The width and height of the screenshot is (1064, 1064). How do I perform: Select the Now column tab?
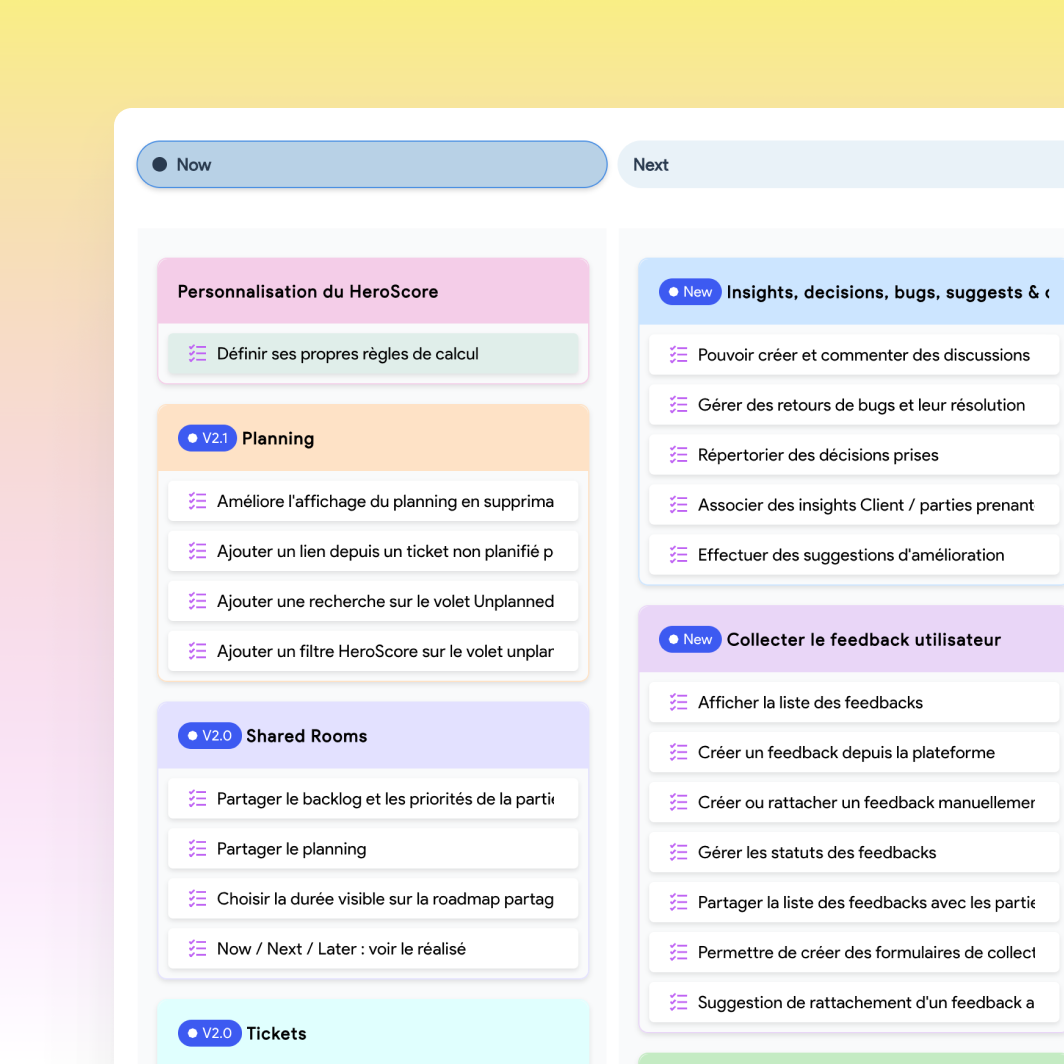coord(371,165)
